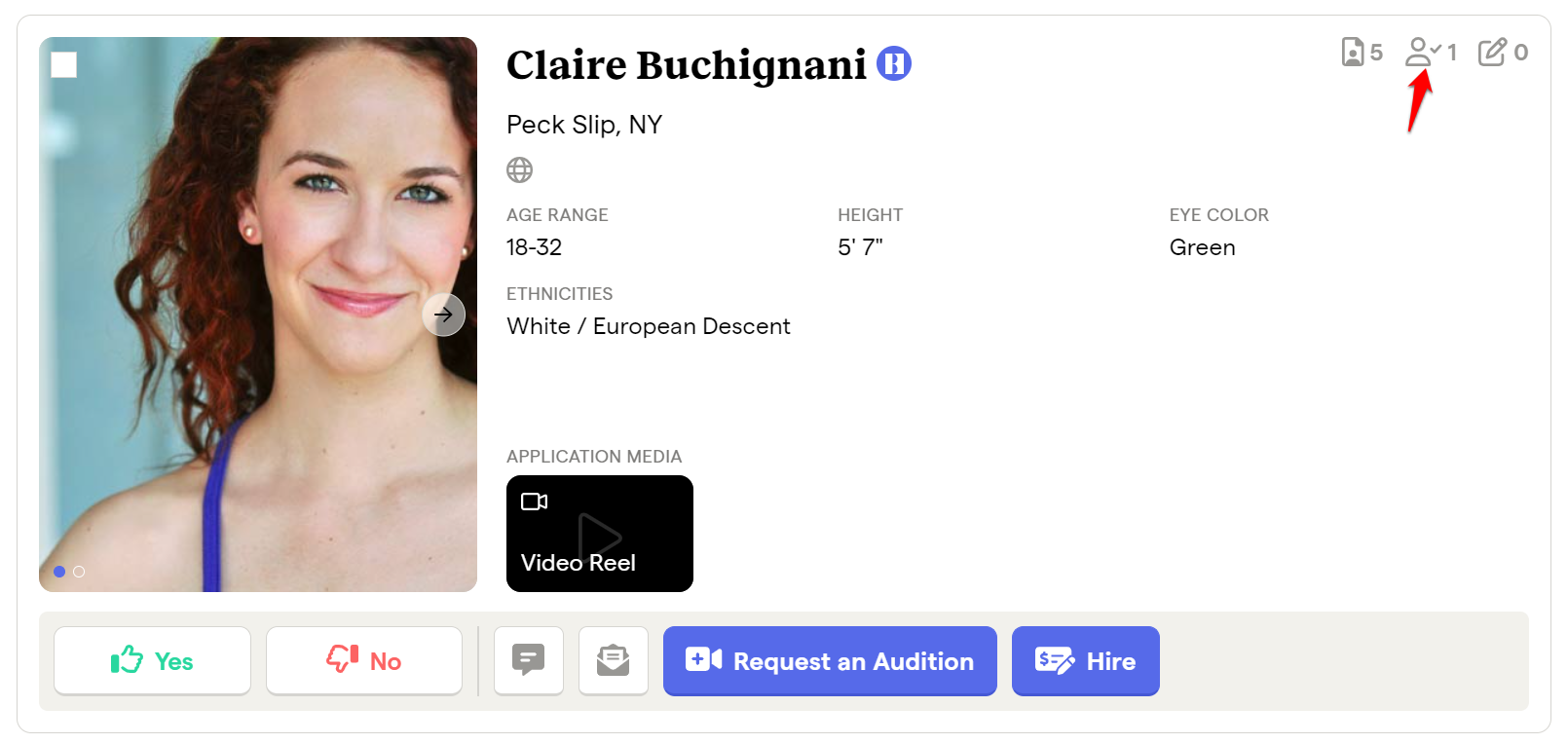Open Claire Buchignani's profile name link
This screenshot has height=744, width=1568.
pos(687,65)
